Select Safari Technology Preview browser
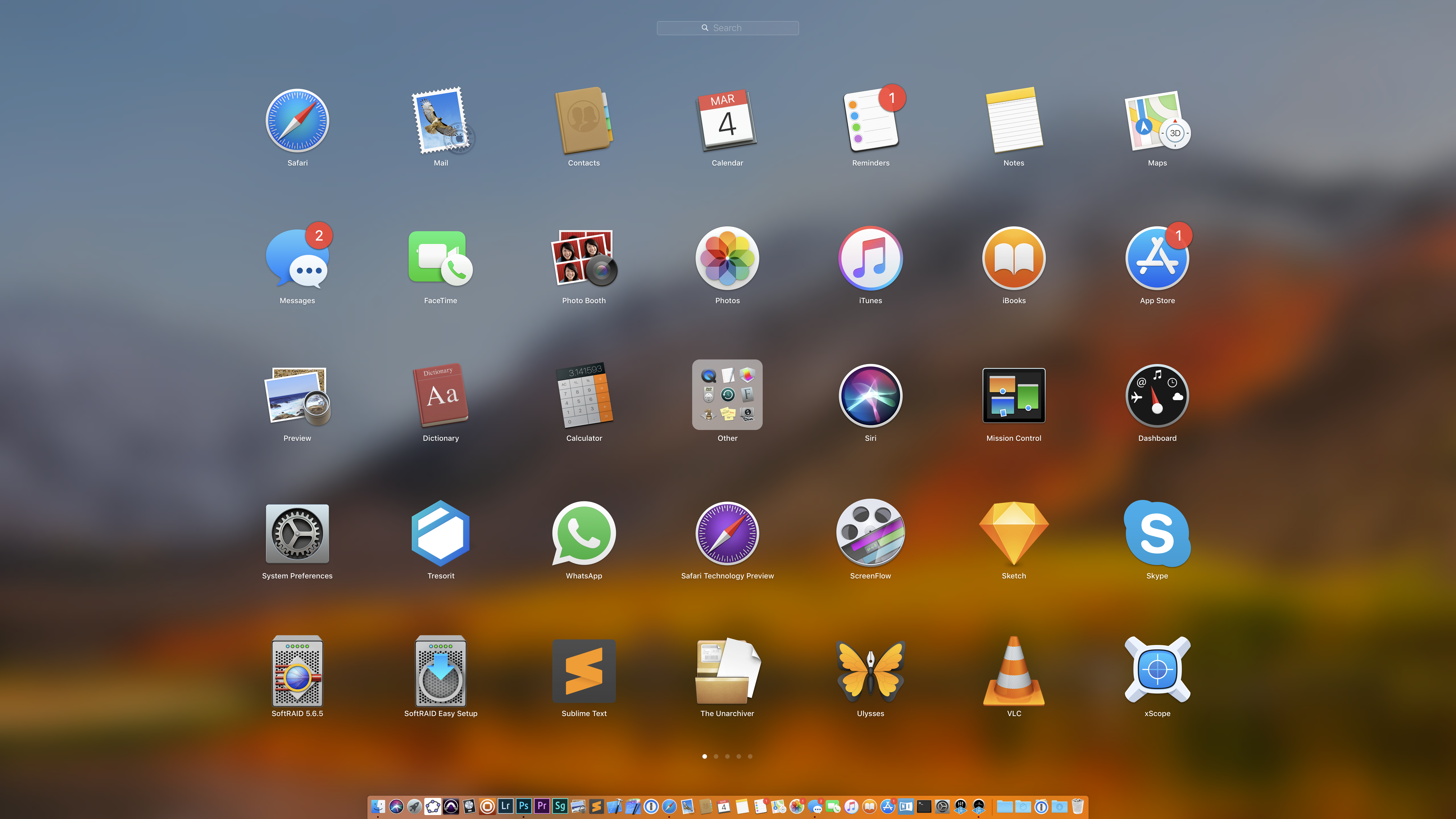1456x819 pixels. [727, 533]
